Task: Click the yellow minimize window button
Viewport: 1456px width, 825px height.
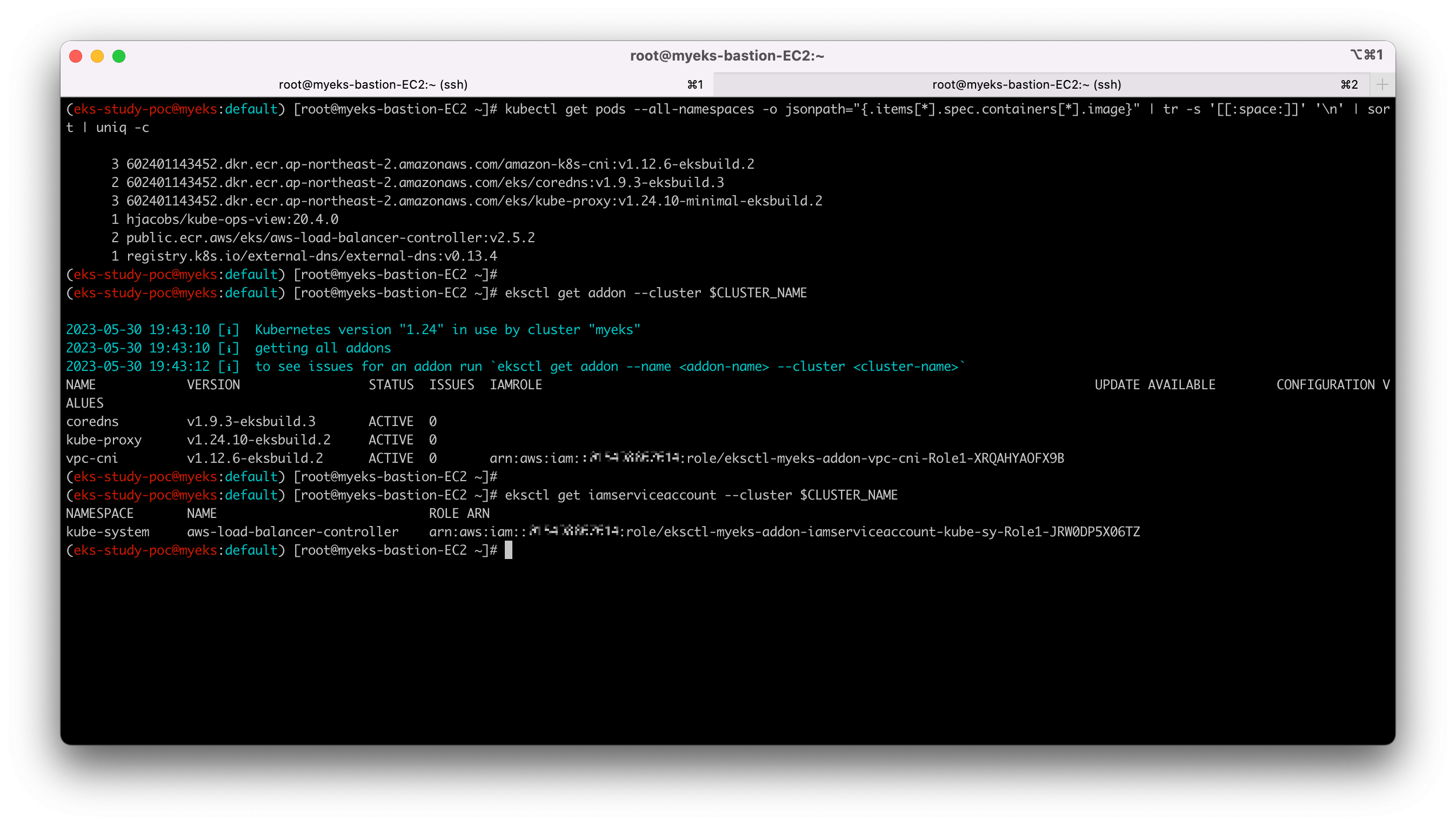Action: click(x=97, y=56)
